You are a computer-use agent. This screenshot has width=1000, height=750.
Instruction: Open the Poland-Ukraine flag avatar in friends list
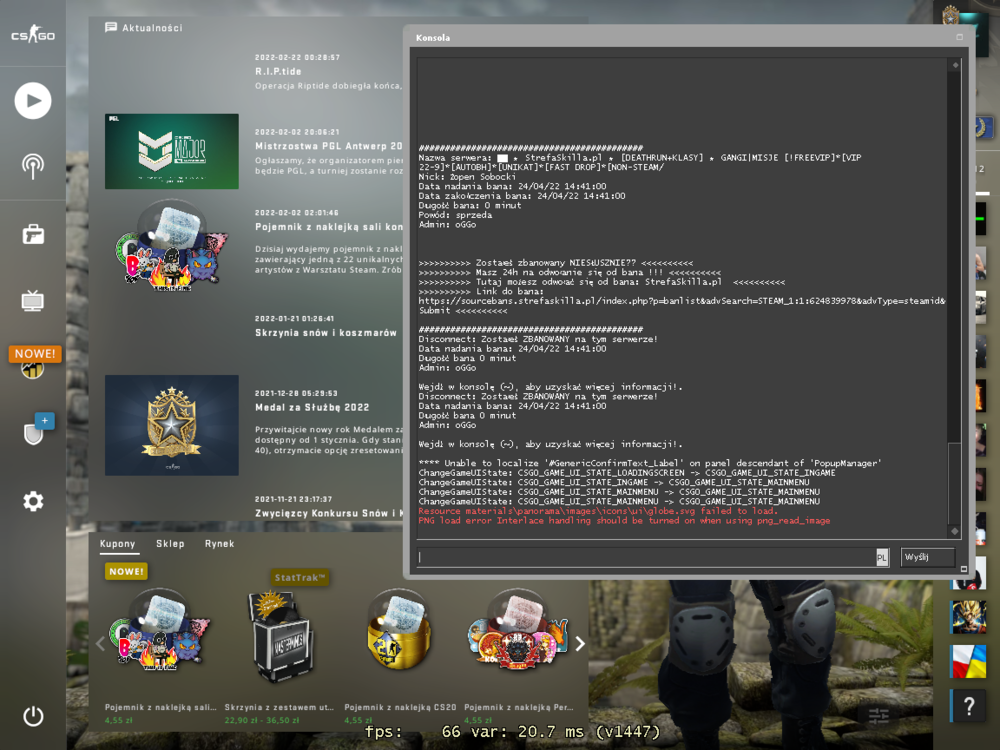point(969,661)
